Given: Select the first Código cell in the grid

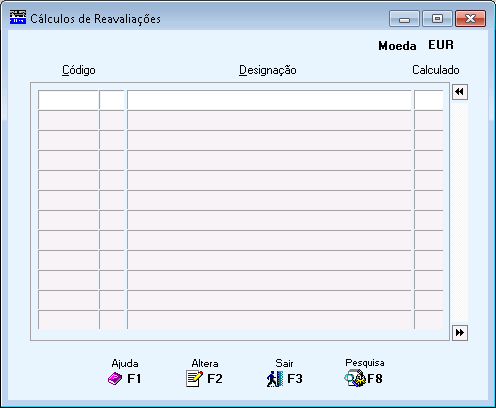Looking at the screenshot, I should [x=68, y=100].
